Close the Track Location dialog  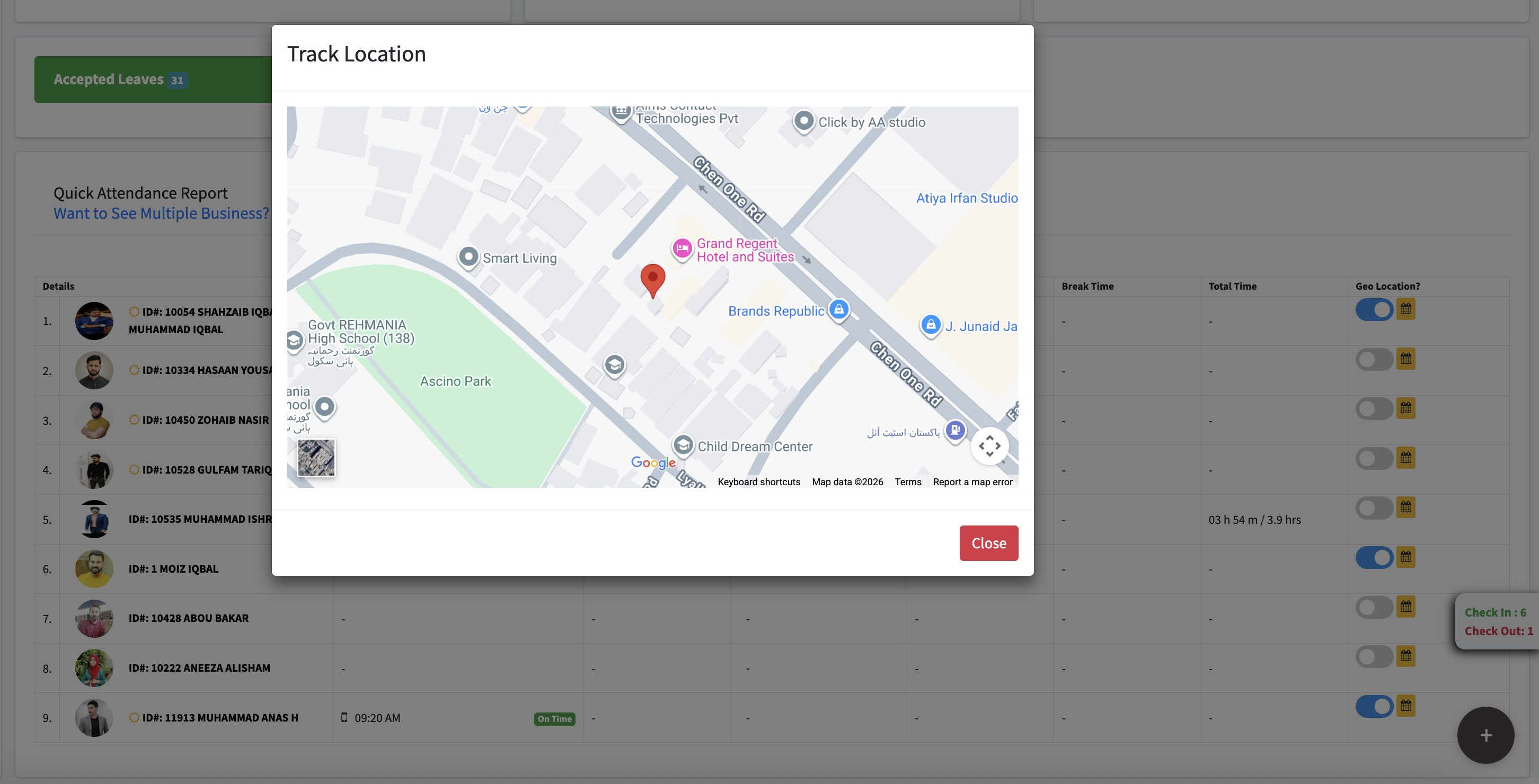[988, 543]
